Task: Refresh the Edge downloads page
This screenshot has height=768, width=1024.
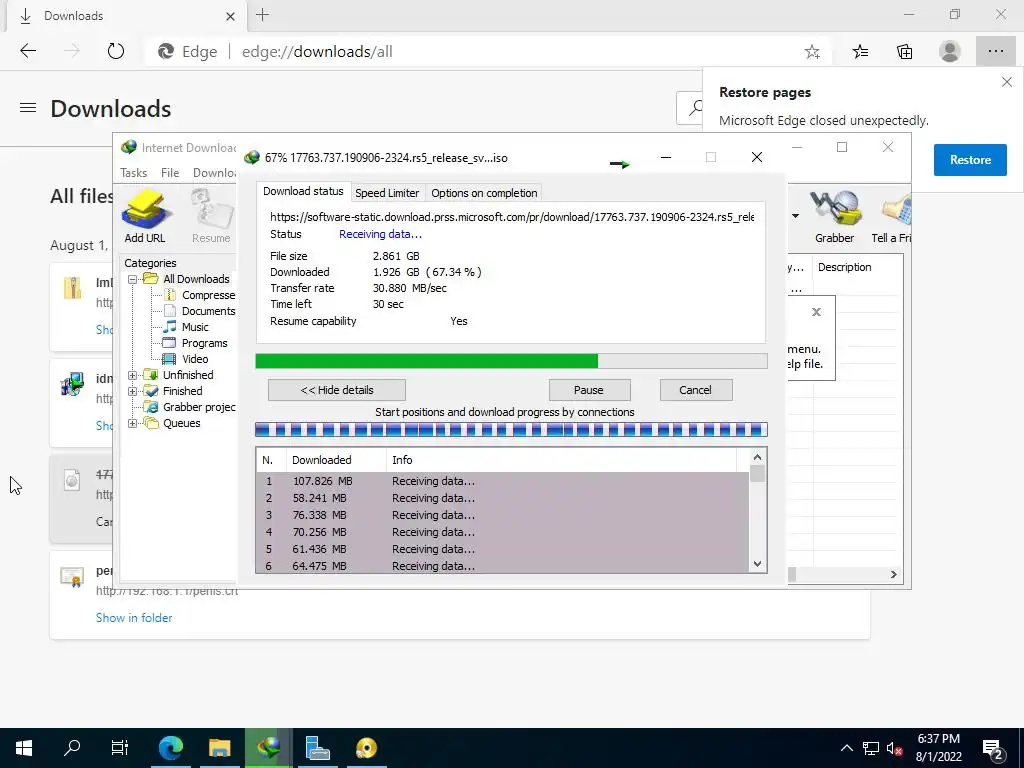Action: (x=116, y=51)
